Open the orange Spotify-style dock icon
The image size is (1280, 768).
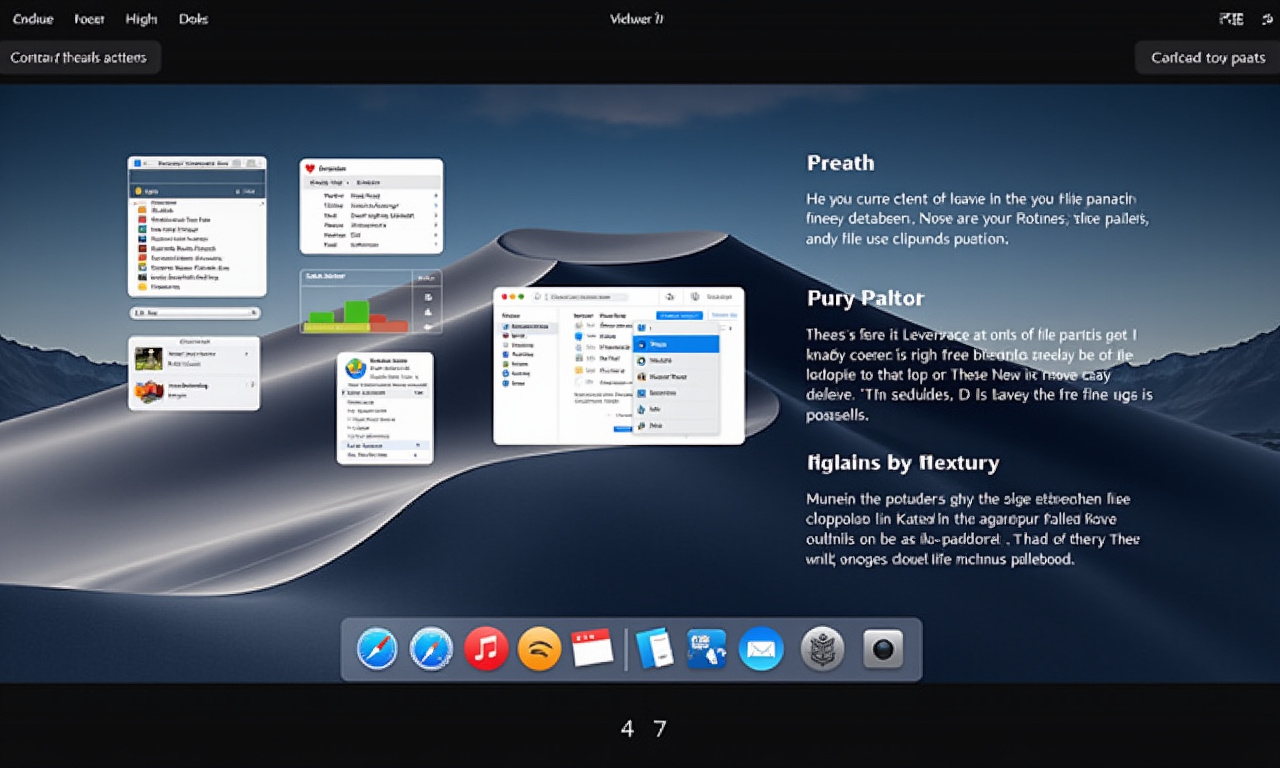click(539, 651)
